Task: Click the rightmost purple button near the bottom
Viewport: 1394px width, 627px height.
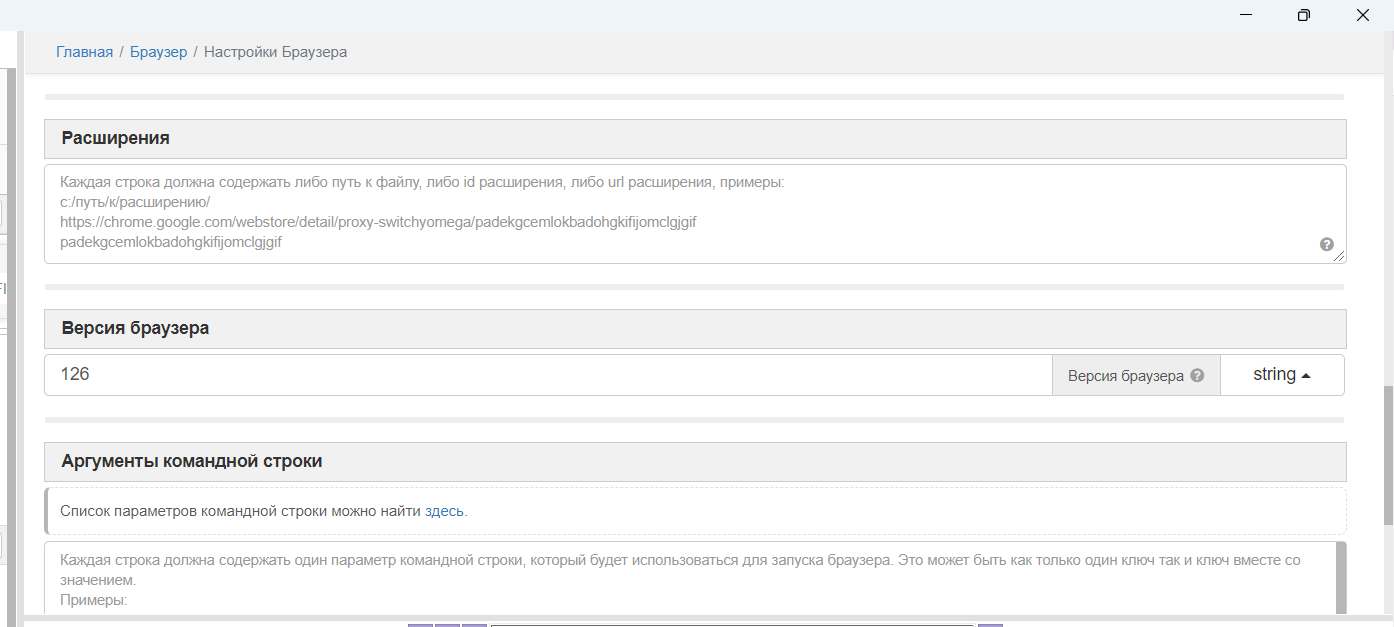Action: pyautogui.click(x=990, y=624)
